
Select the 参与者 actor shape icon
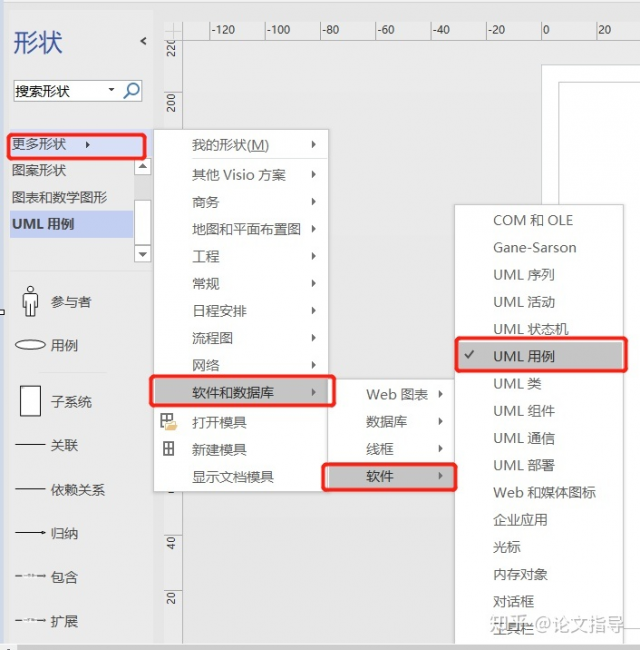click(30, 301)
